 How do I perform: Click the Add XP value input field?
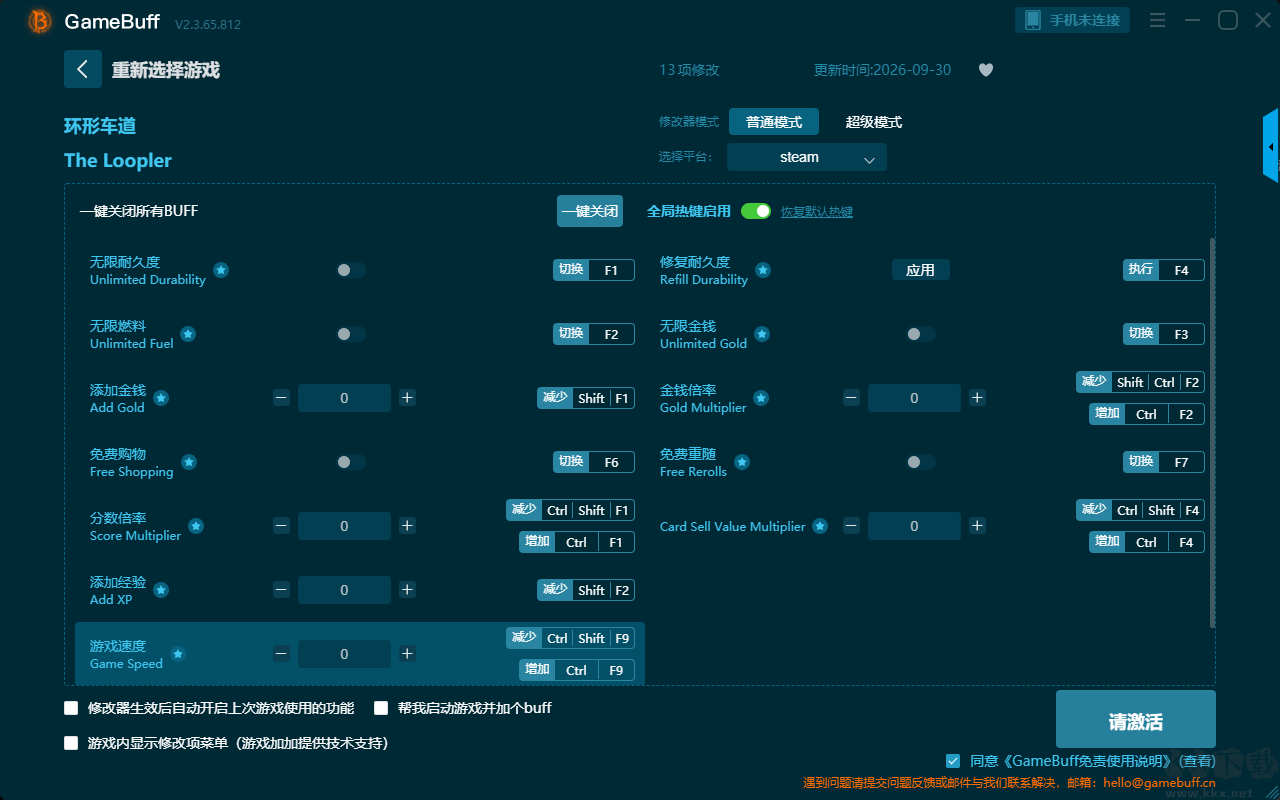coord(344,590)
